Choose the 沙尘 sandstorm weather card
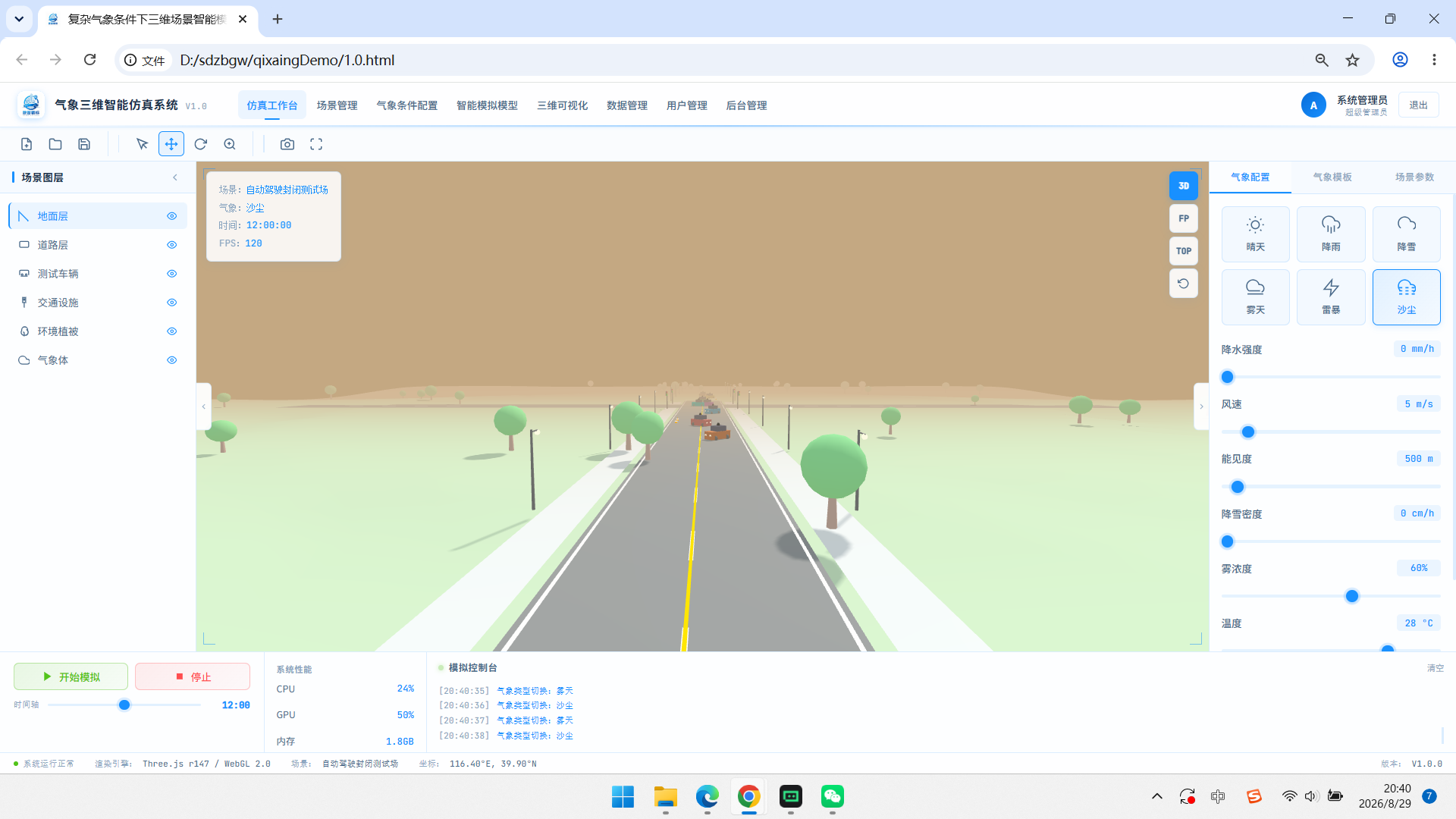Viewport: 1456px width, 819px height. pos(1407,297)
